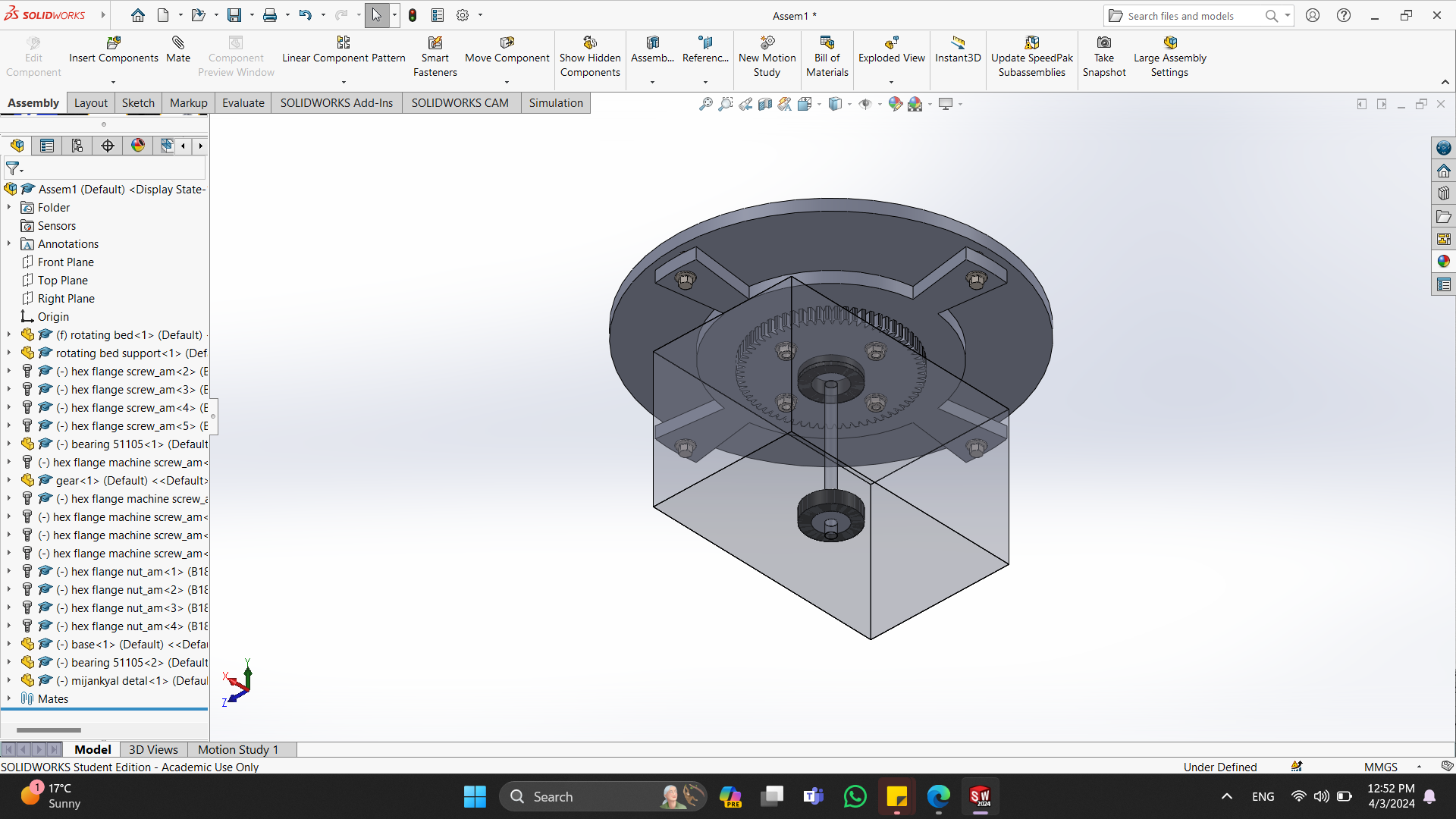Switch to the Layout tab

(x=90, y=103)
